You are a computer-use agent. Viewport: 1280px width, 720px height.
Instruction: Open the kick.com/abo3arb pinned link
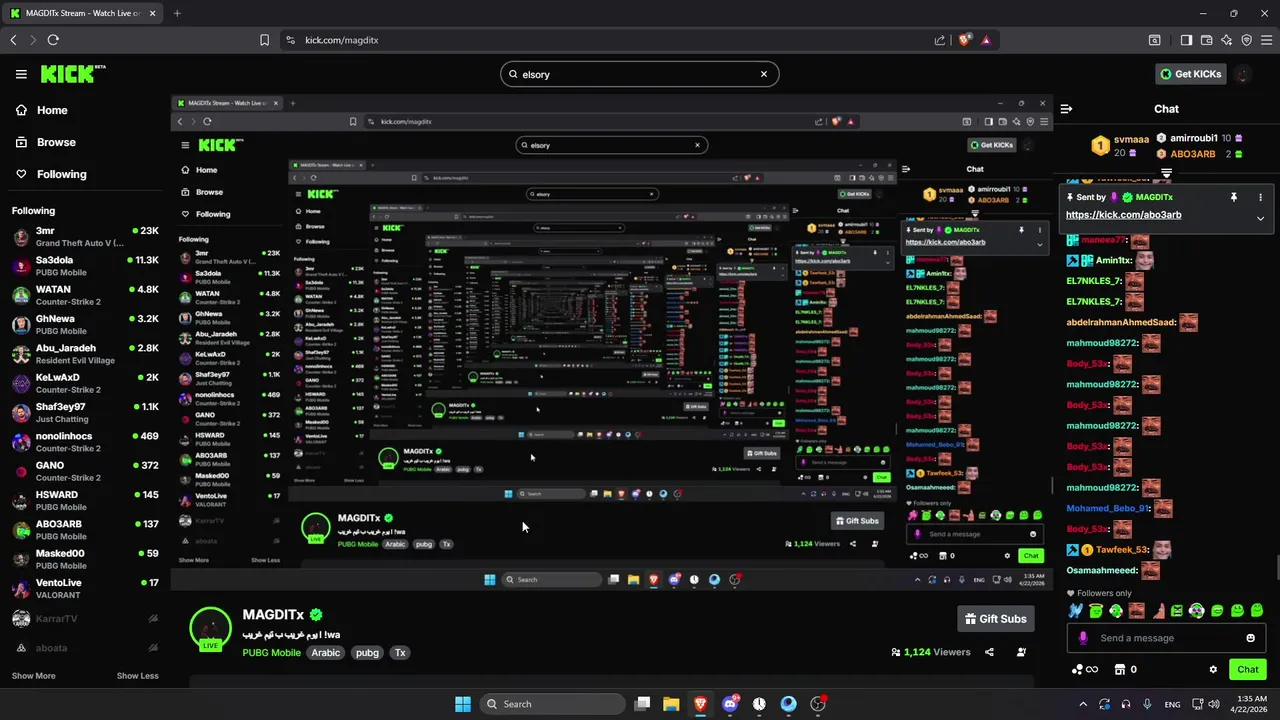click(x=1123, y=215)
